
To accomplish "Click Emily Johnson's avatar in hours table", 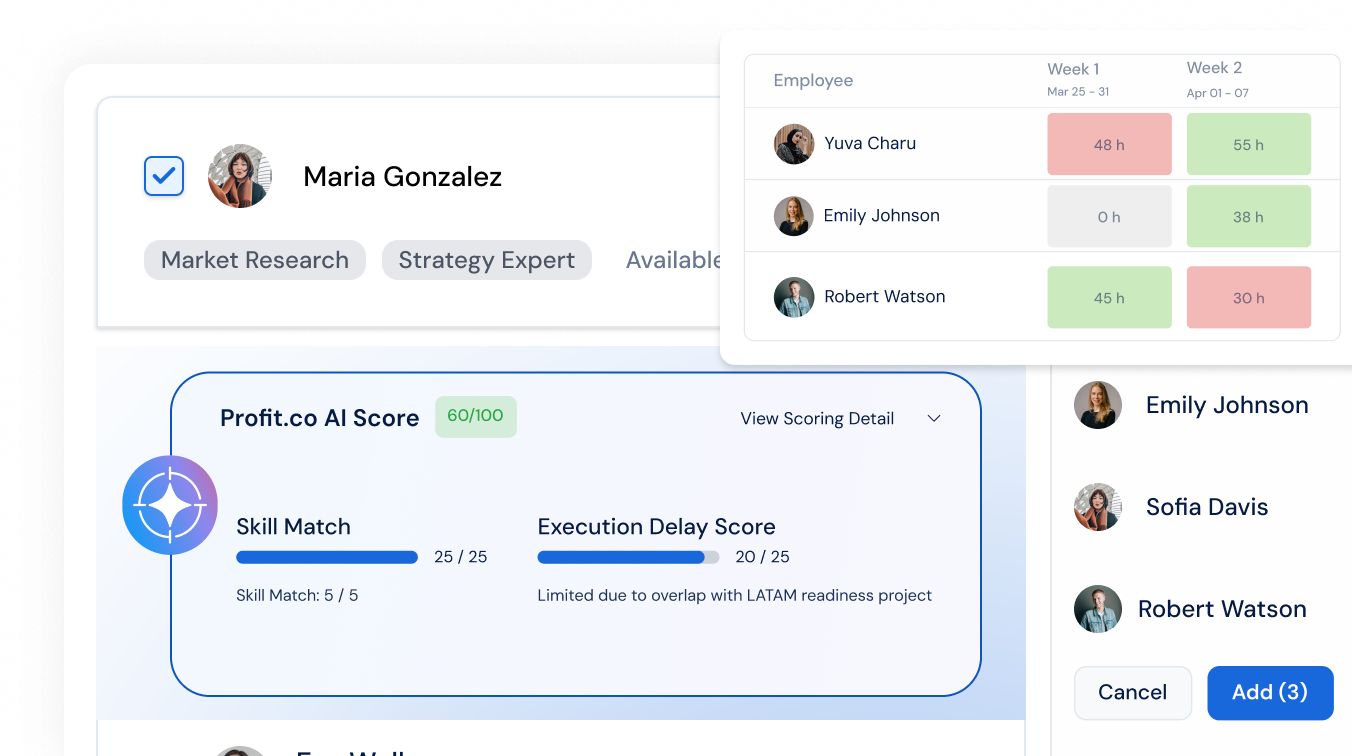I will [794, 216].
